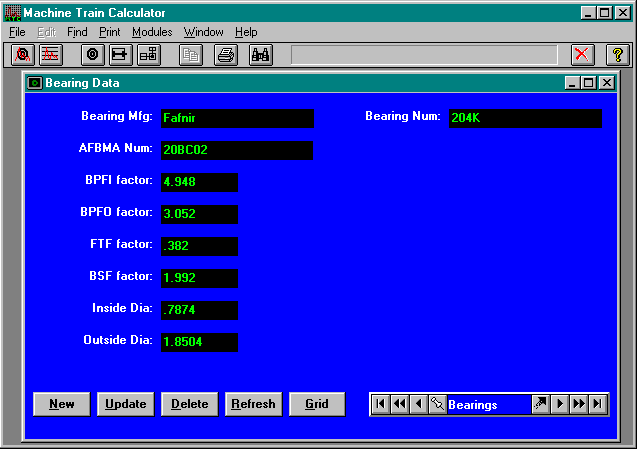
Task: Click the coupling/shaft toolbar icon
Action: 120,54
